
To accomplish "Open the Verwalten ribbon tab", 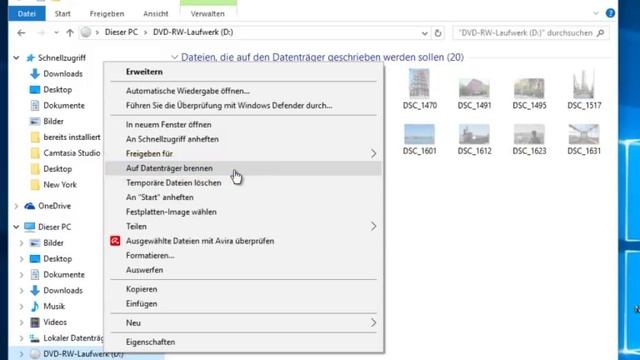I will pyautogui.click(x=208, y=13).
